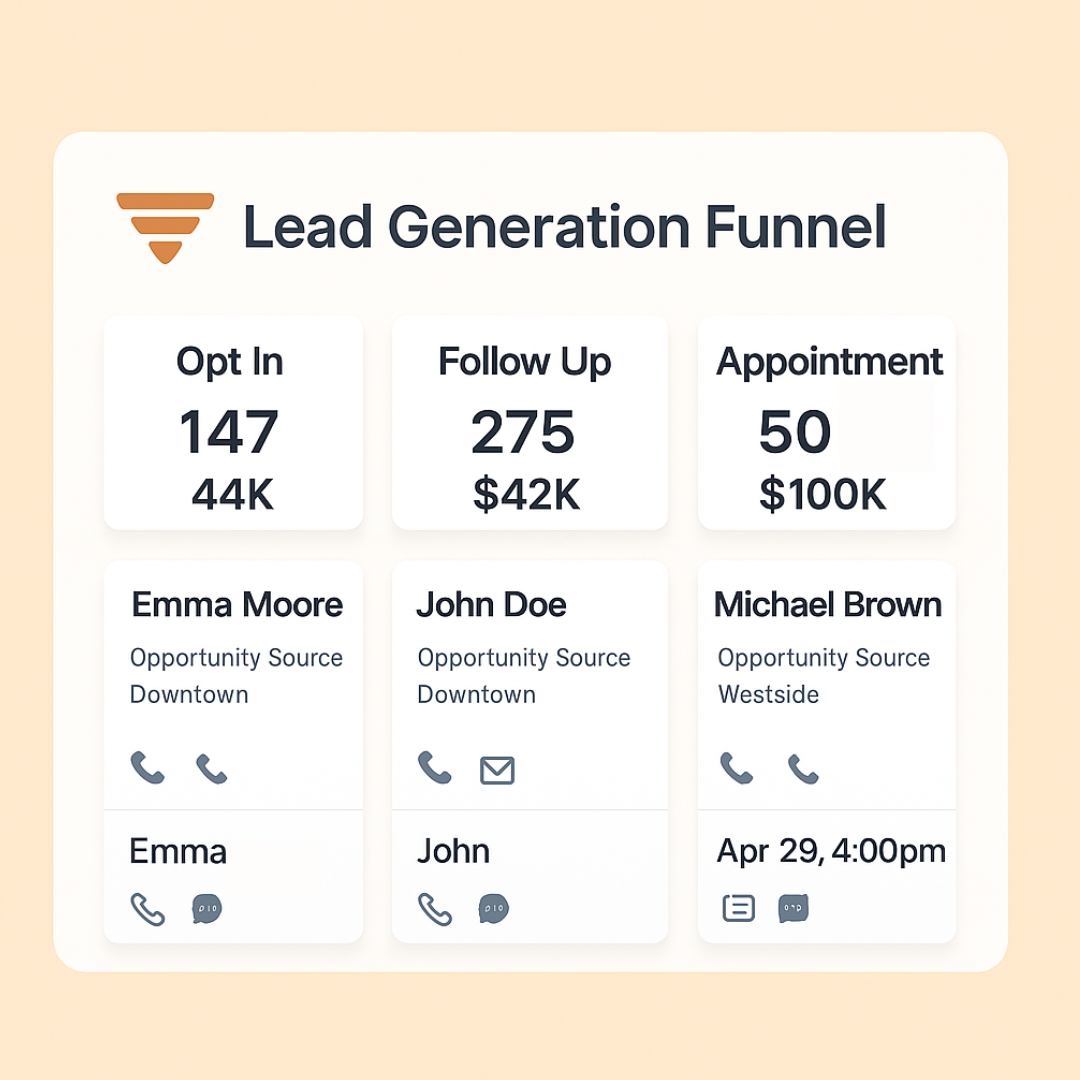The width and height of the screenshot is (1080, 1080).
Task: Click the first phone icon on Michael Brown's card
Action: [x=736, y=768]
